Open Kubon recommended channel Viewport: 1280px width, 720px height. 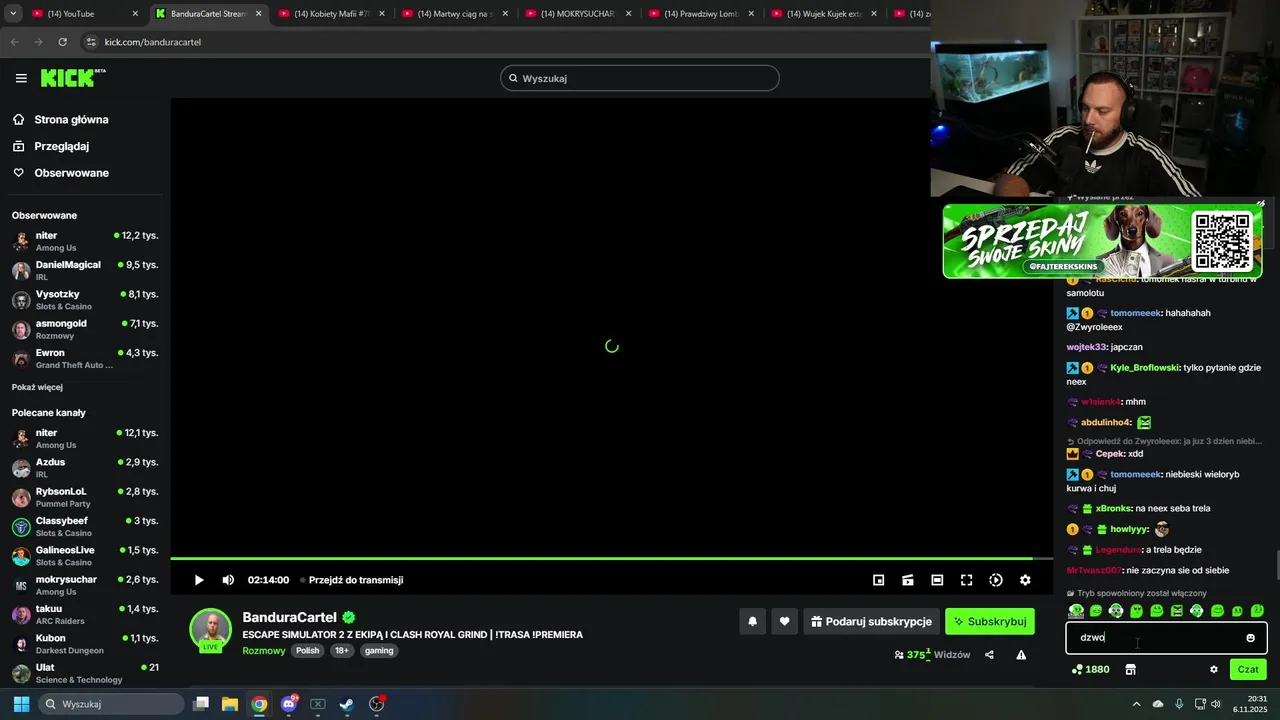point(85,643)
